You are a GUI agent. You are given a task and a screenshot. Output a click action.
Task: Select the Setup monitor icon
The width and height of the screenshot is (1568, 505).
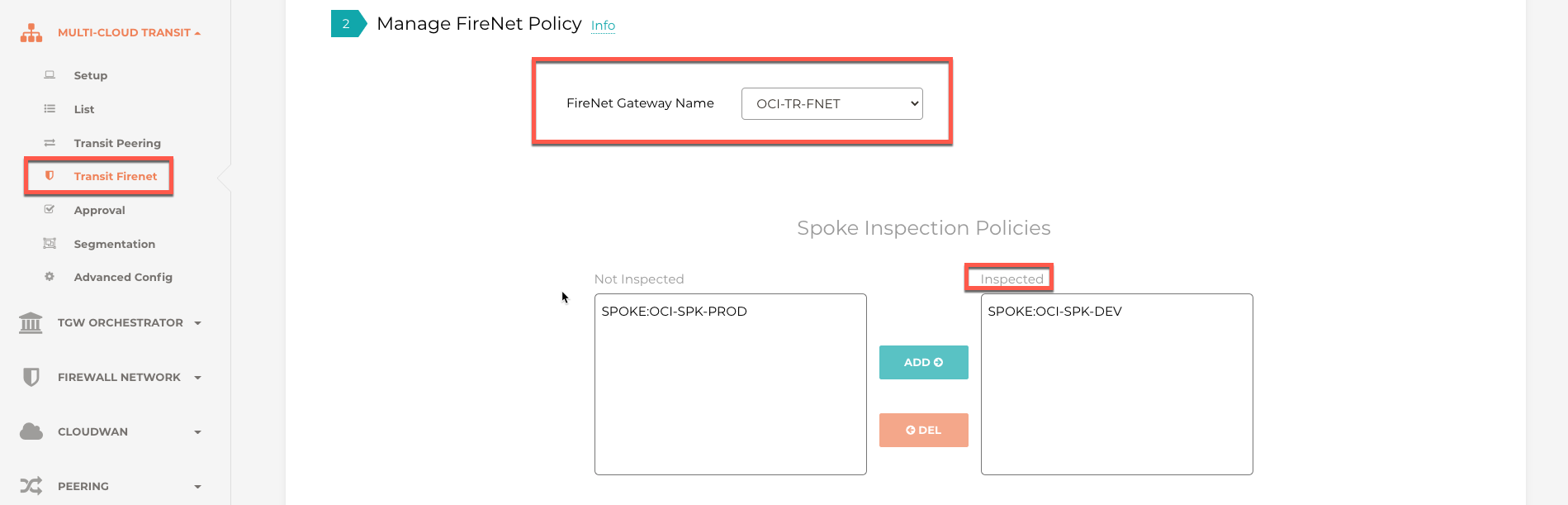pos(50,75)
